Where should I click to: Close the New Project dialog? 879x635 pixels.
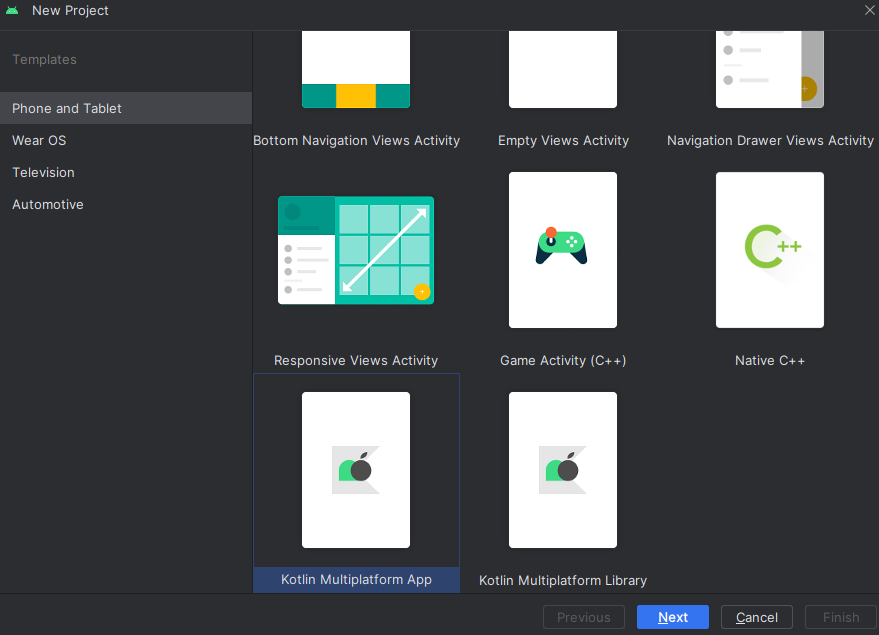(x=869, y=10)
